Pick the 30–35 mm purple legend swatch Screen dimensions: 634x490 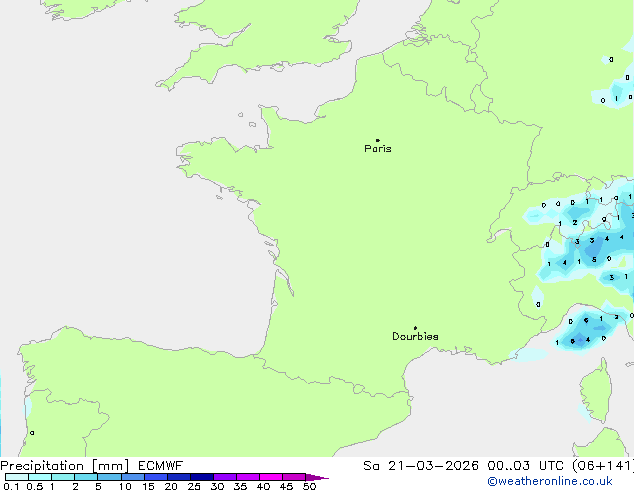(225, 477)
